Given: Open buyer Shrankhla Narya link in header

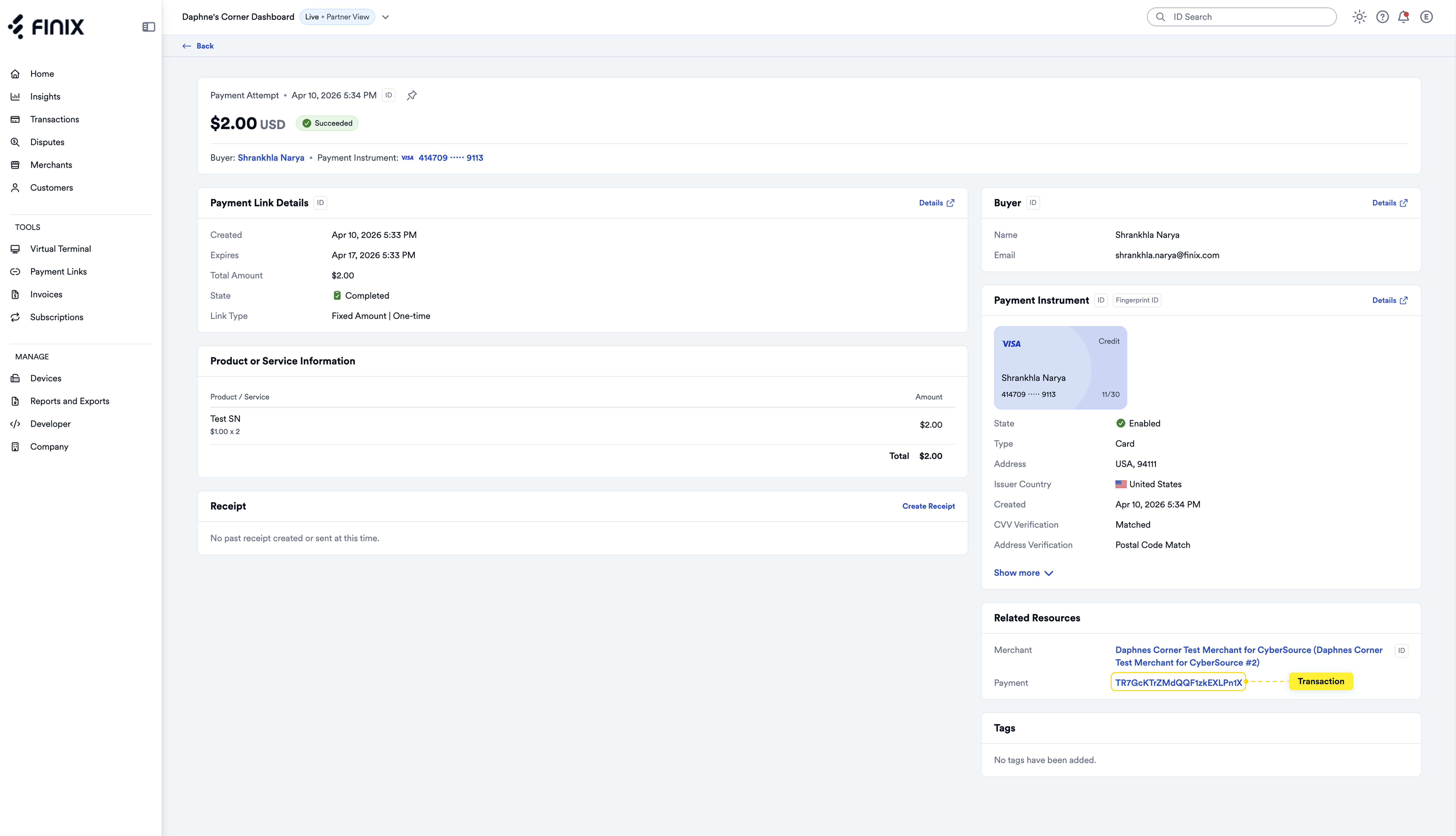Looking at the screenshot, I should pos(271,158).
